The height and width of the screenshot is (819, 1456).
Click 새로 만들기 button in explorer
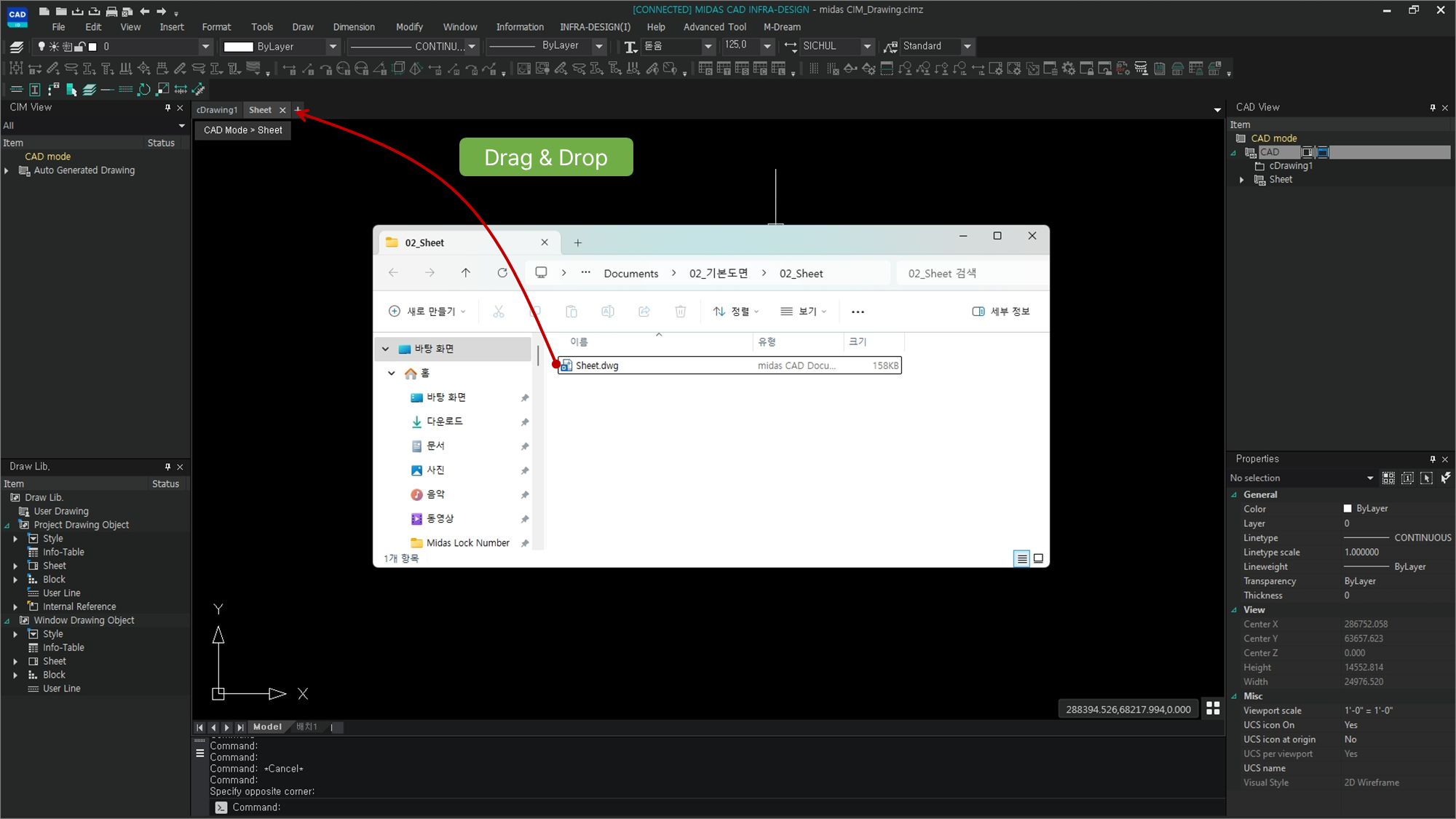tap(427, 312)
